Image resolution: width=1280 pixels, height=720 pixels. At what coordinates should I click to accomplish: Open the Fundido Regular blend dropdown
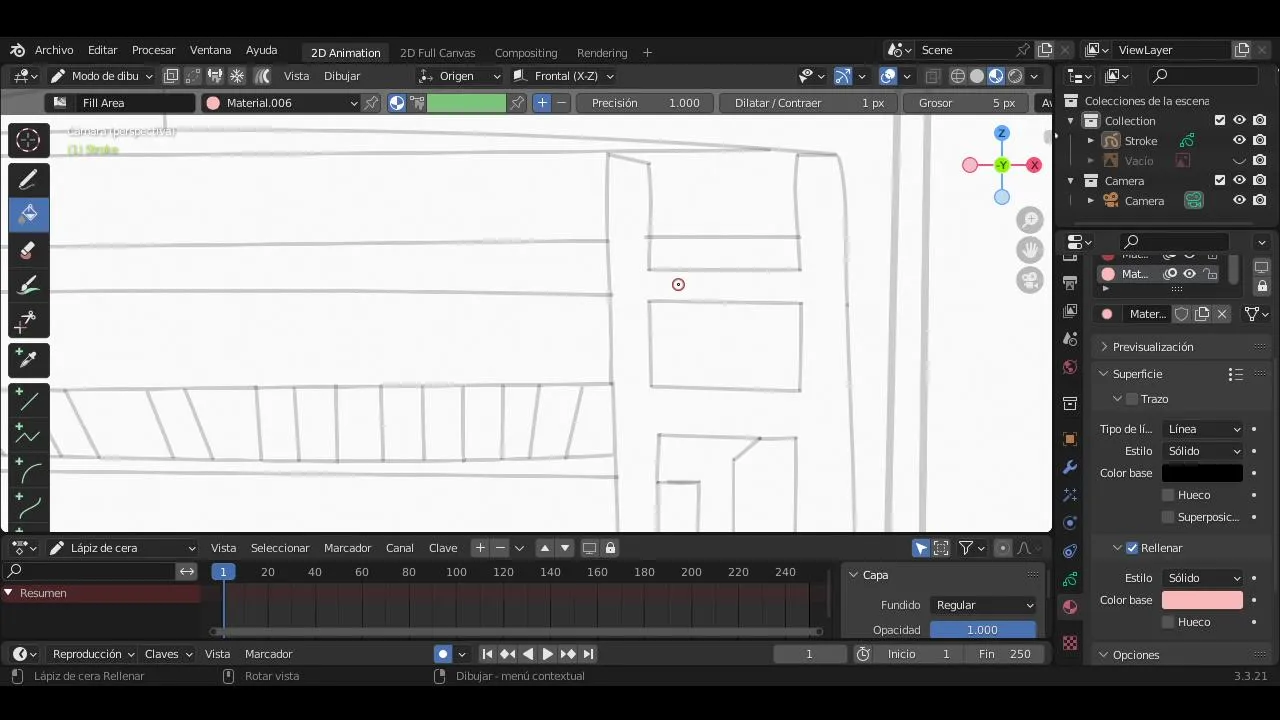(984, 605)
